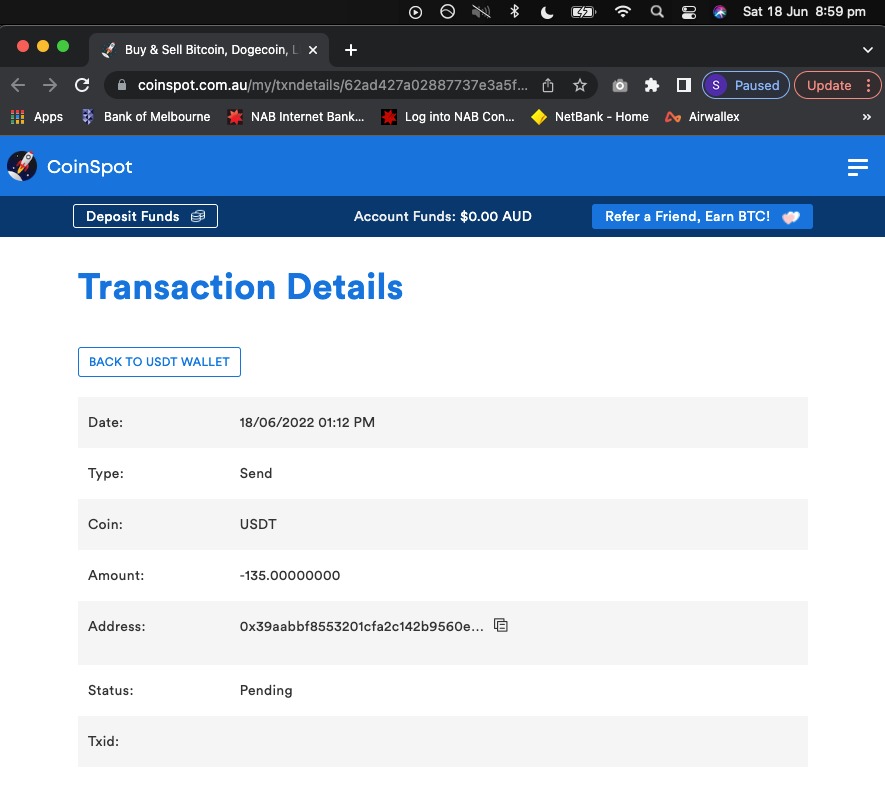The image size is (885, 799).
Task: Check the battery status icon
Action: click(583, 12)
